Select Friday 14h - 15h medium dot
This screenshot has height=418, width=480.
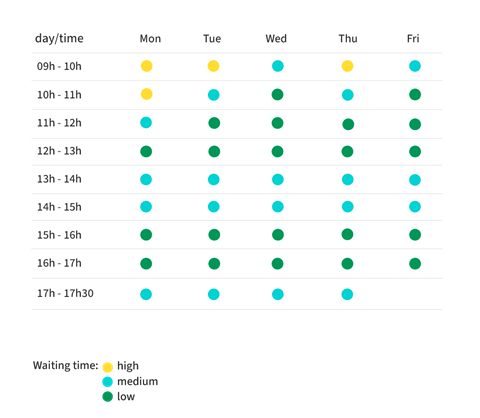click(415, 207)
